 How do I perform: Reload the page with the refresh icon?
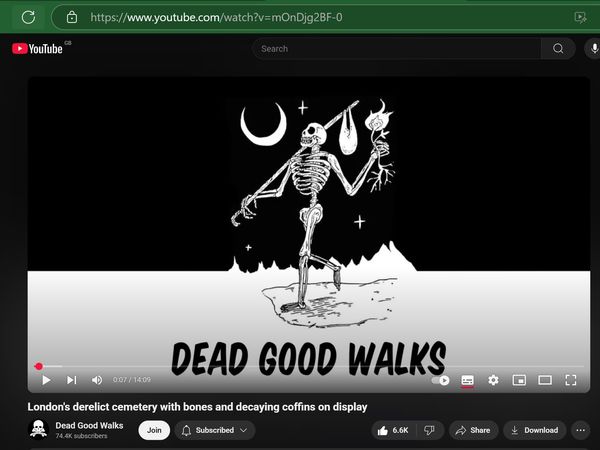(28, 17)
